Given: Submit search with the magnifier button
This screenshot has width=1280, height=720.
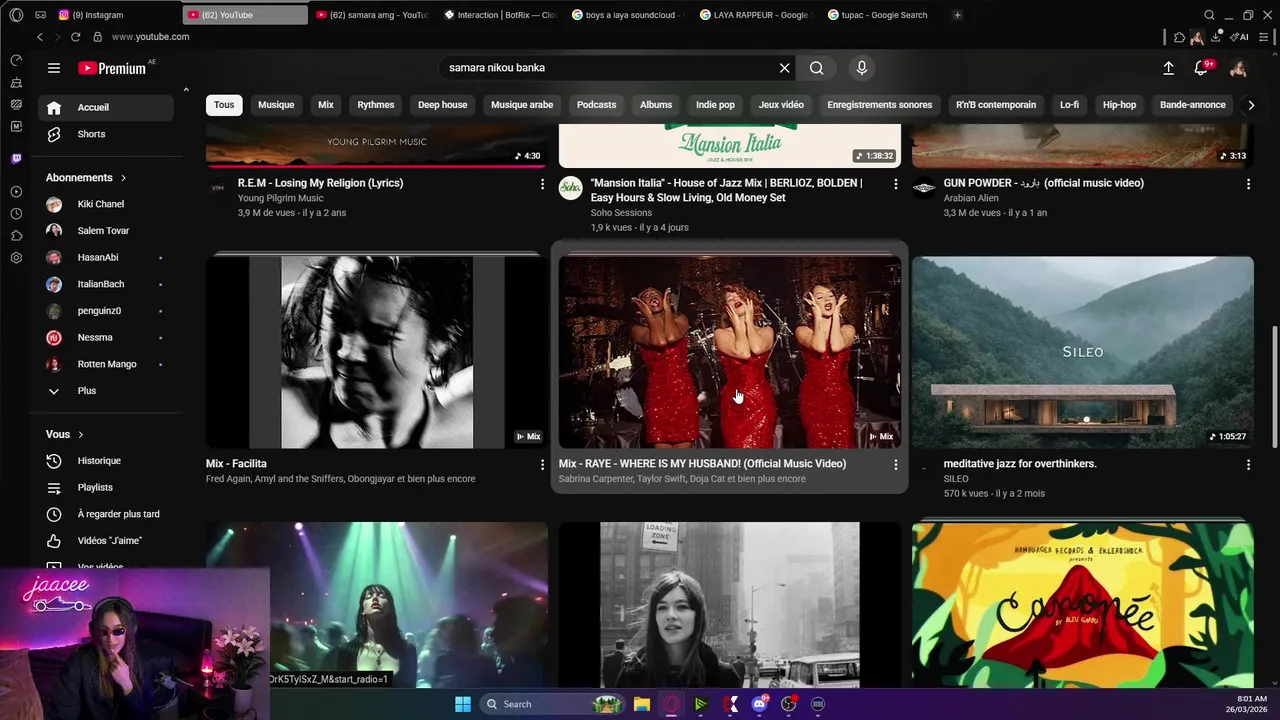Looking at the screenshot, I should [817, 68].
